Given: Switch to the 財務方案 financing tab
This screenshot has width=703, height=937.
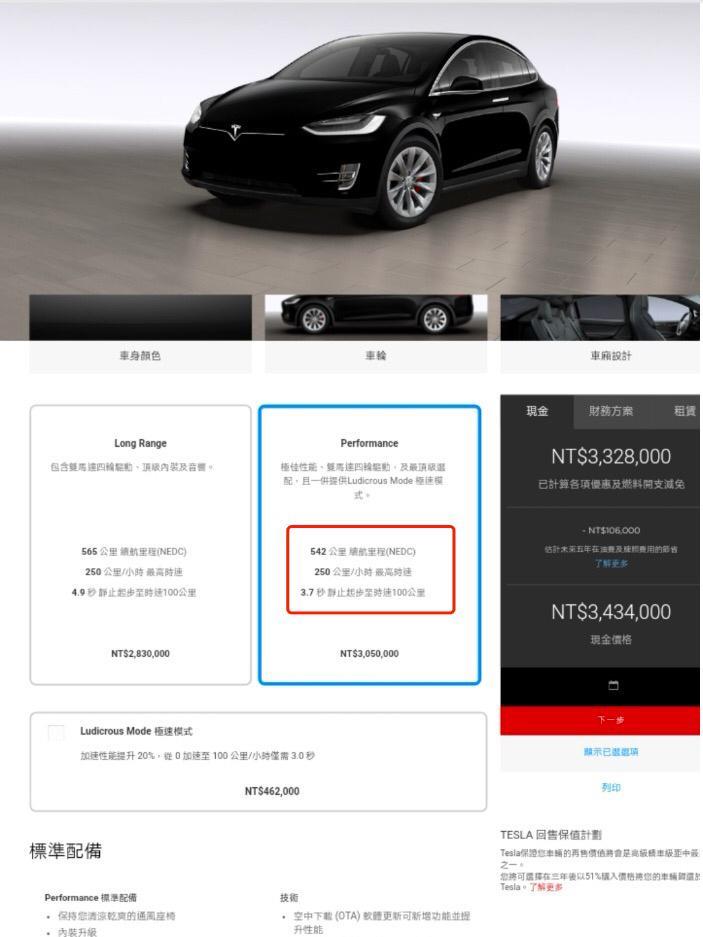Looking at the screenshot, I should 610,411.
